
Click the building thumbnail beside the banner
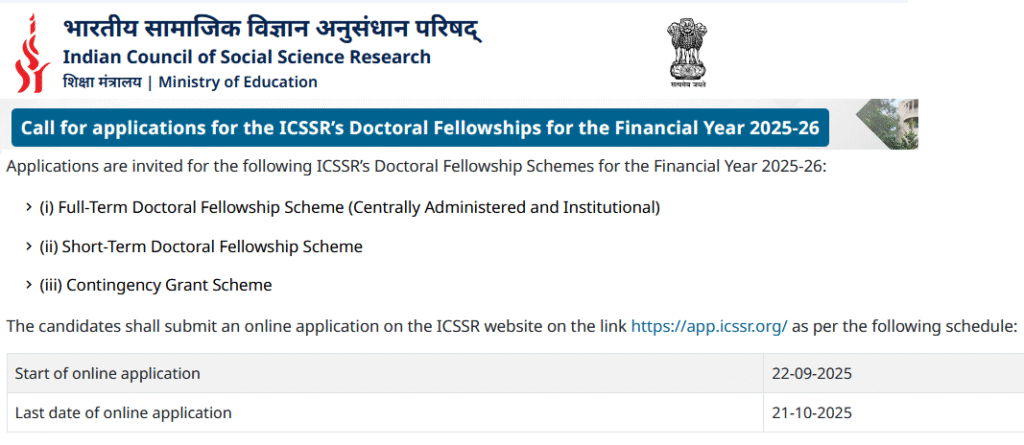[887, 124]
